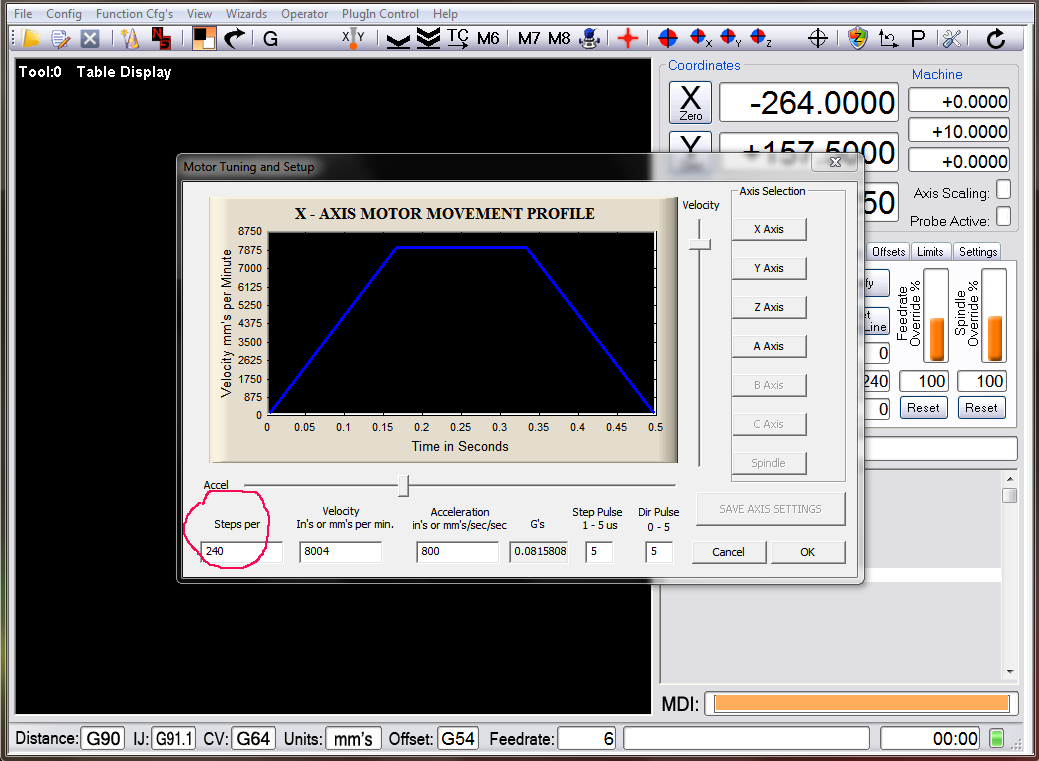Screen dimensions: 1039x761
Task: Click the M6 toolbar icon
Action: coord(488,39)
